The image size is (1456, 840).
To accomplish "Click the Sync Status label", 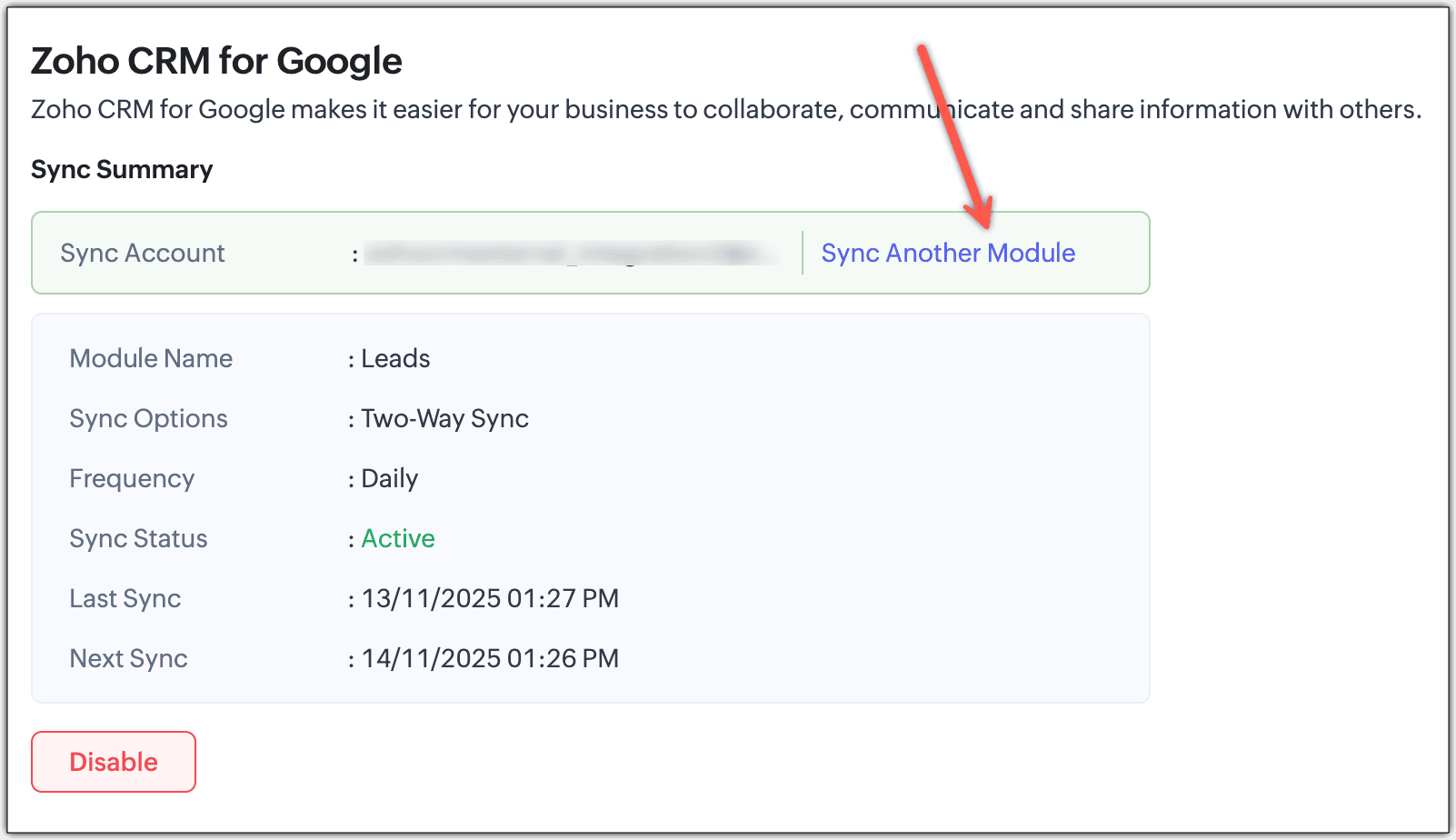I will pyautogui.click(x=138, y=538).
